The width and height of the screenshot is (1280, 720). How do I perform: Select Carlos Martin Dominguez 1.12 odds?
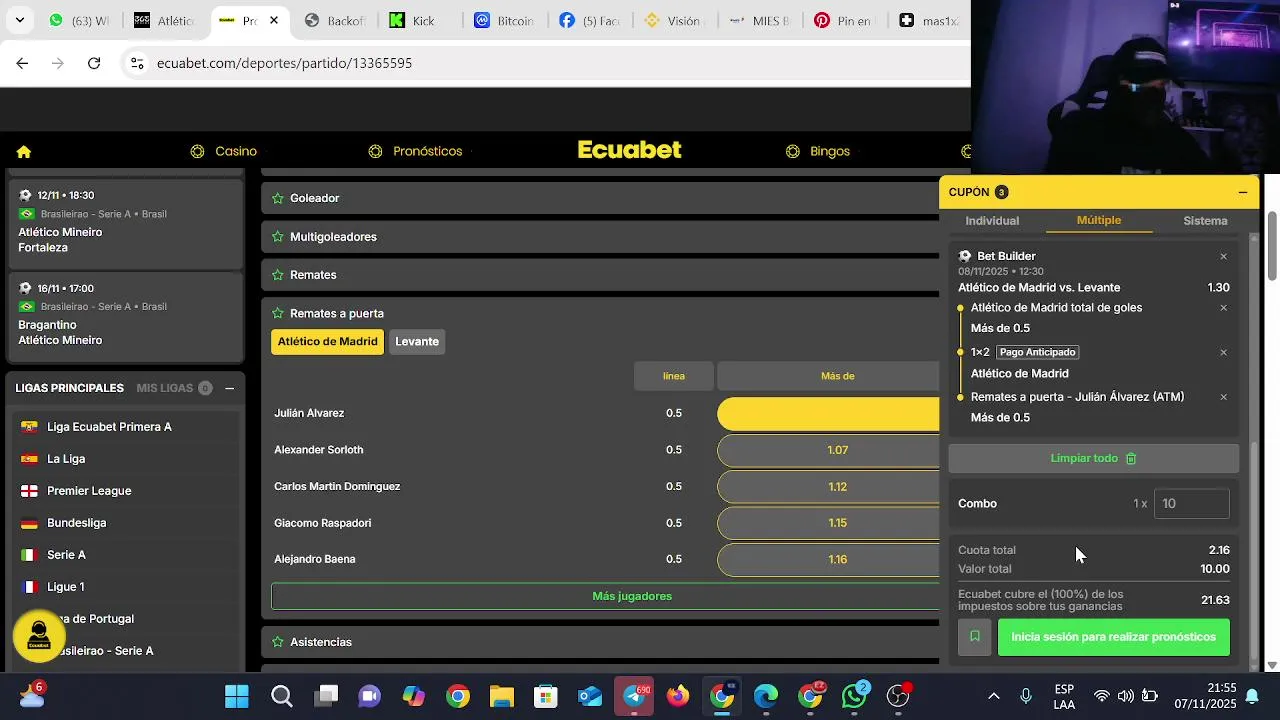tap(828, 487)
